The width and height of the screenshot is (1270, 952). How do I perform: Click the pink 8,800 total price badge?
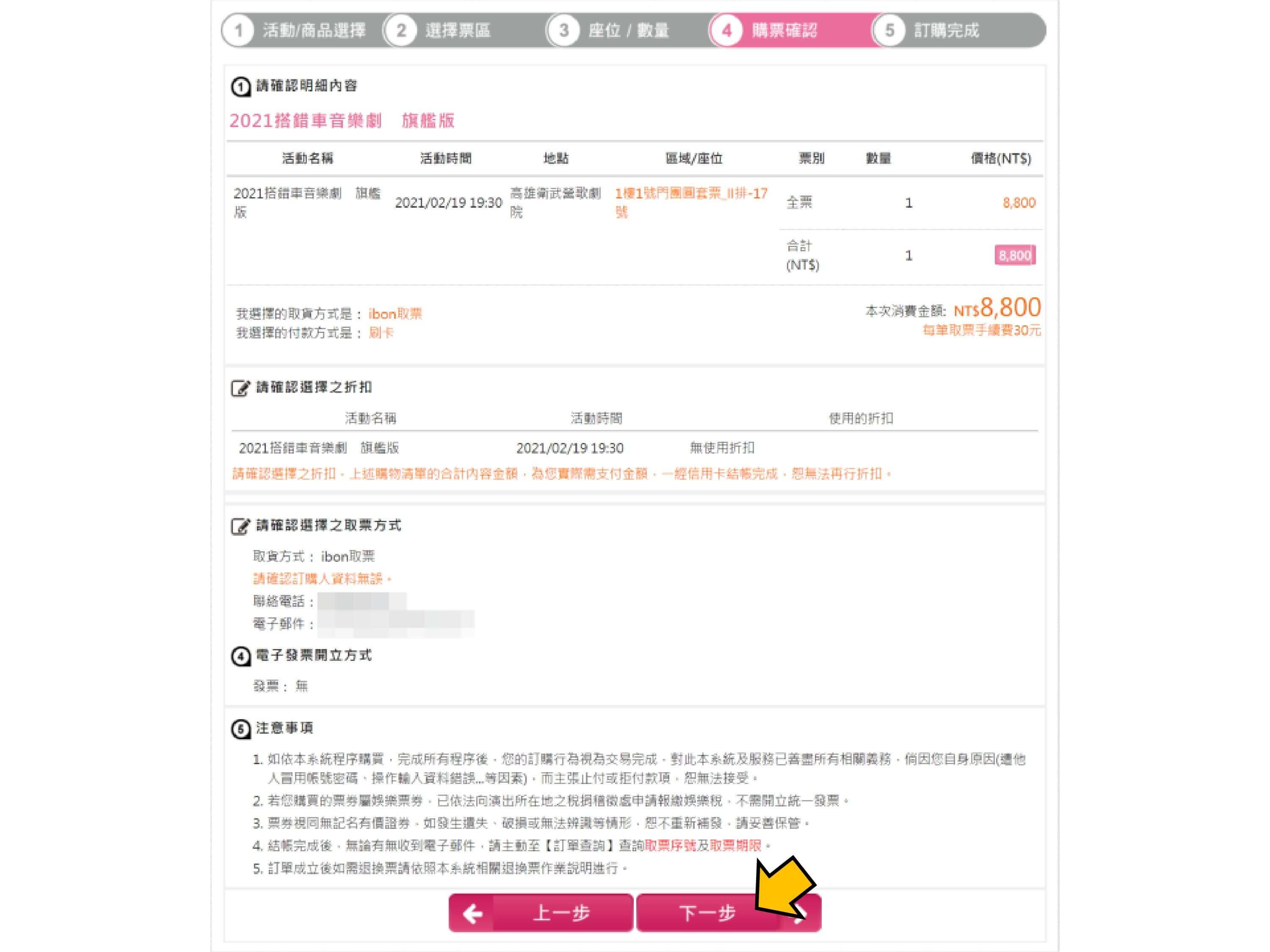point(1015,256)
